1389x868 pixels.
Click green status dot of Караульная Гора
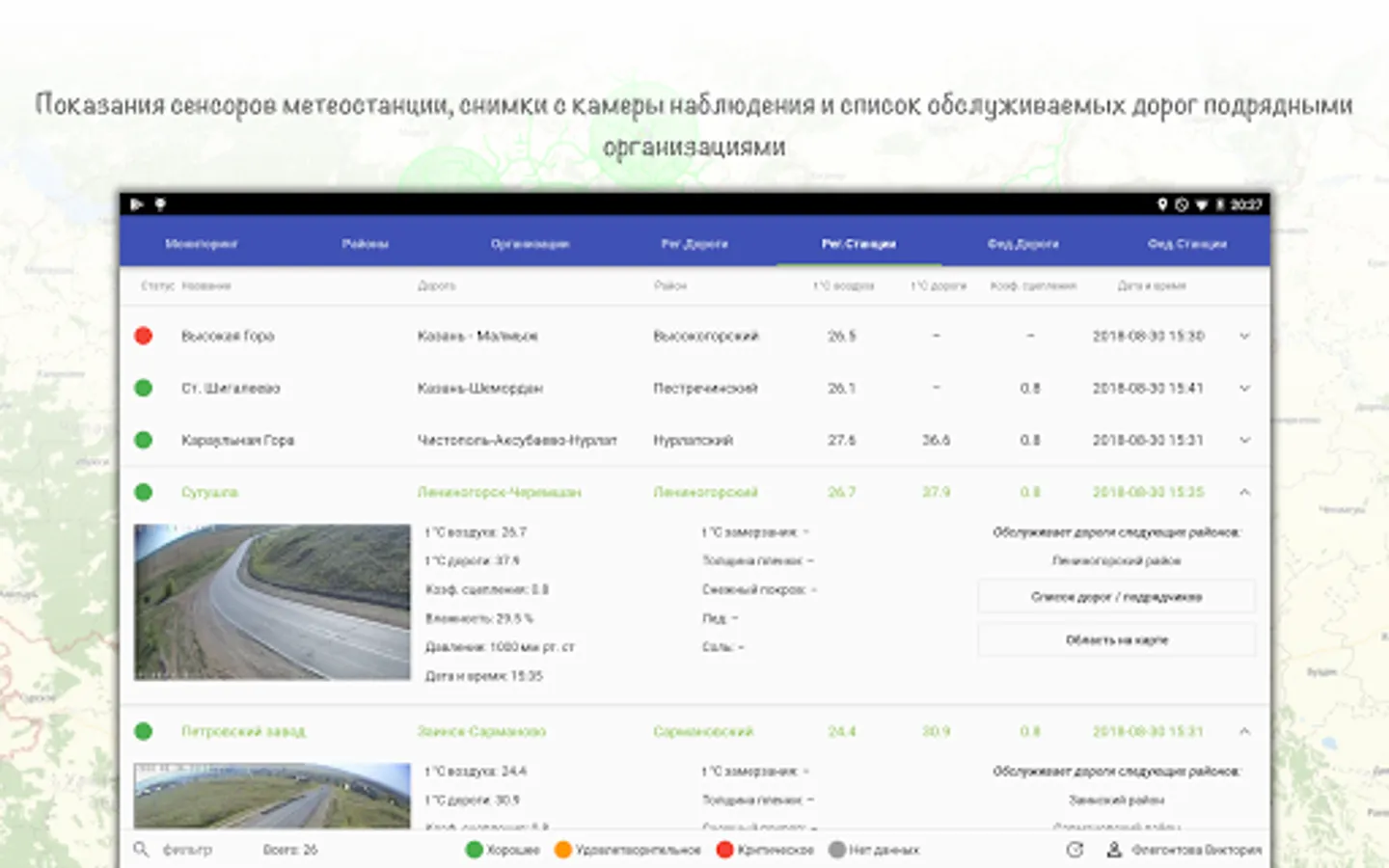tap(144, 440)
